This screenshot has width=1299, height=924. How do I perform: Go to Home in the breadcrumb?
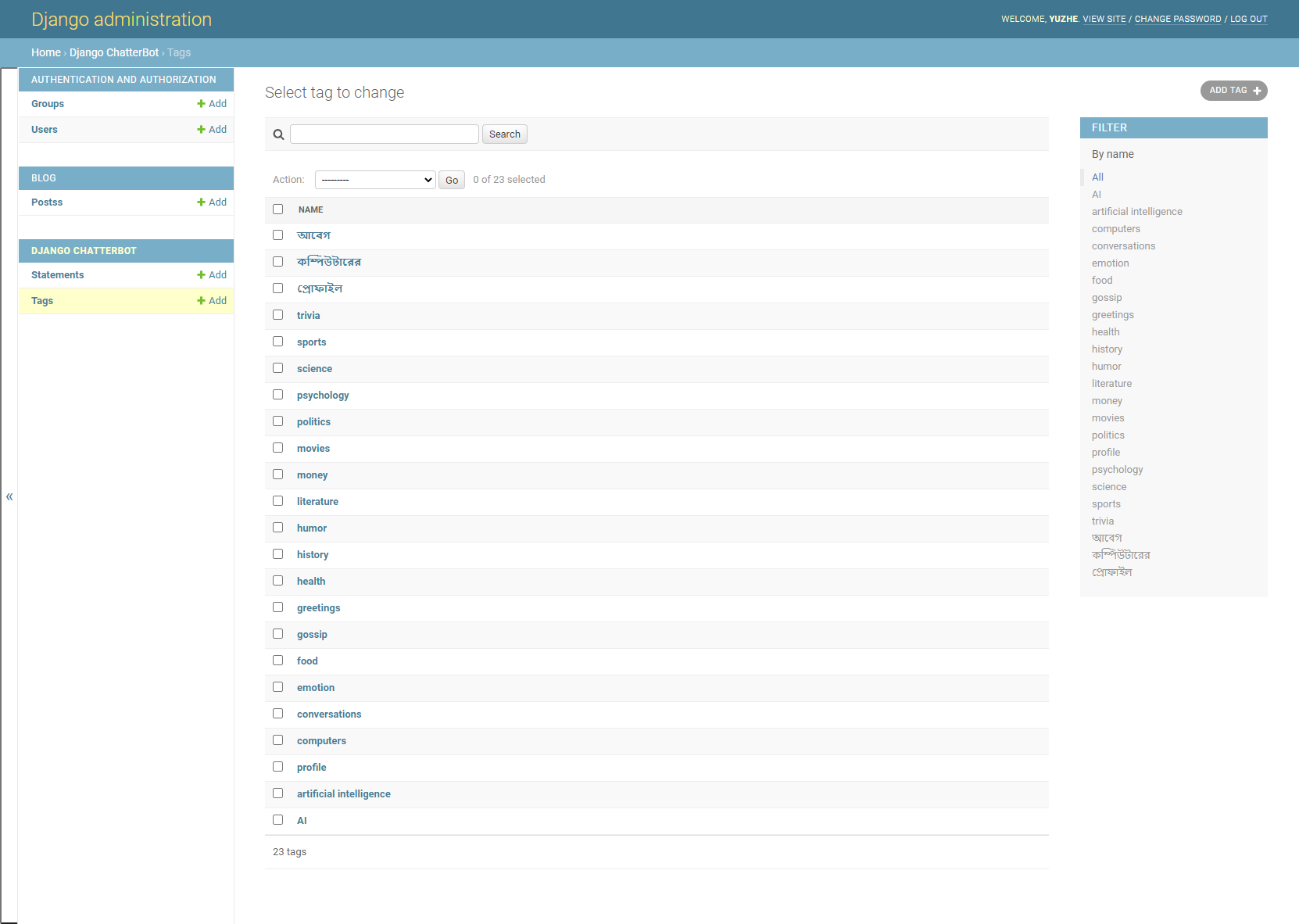(x=46, y=52)
